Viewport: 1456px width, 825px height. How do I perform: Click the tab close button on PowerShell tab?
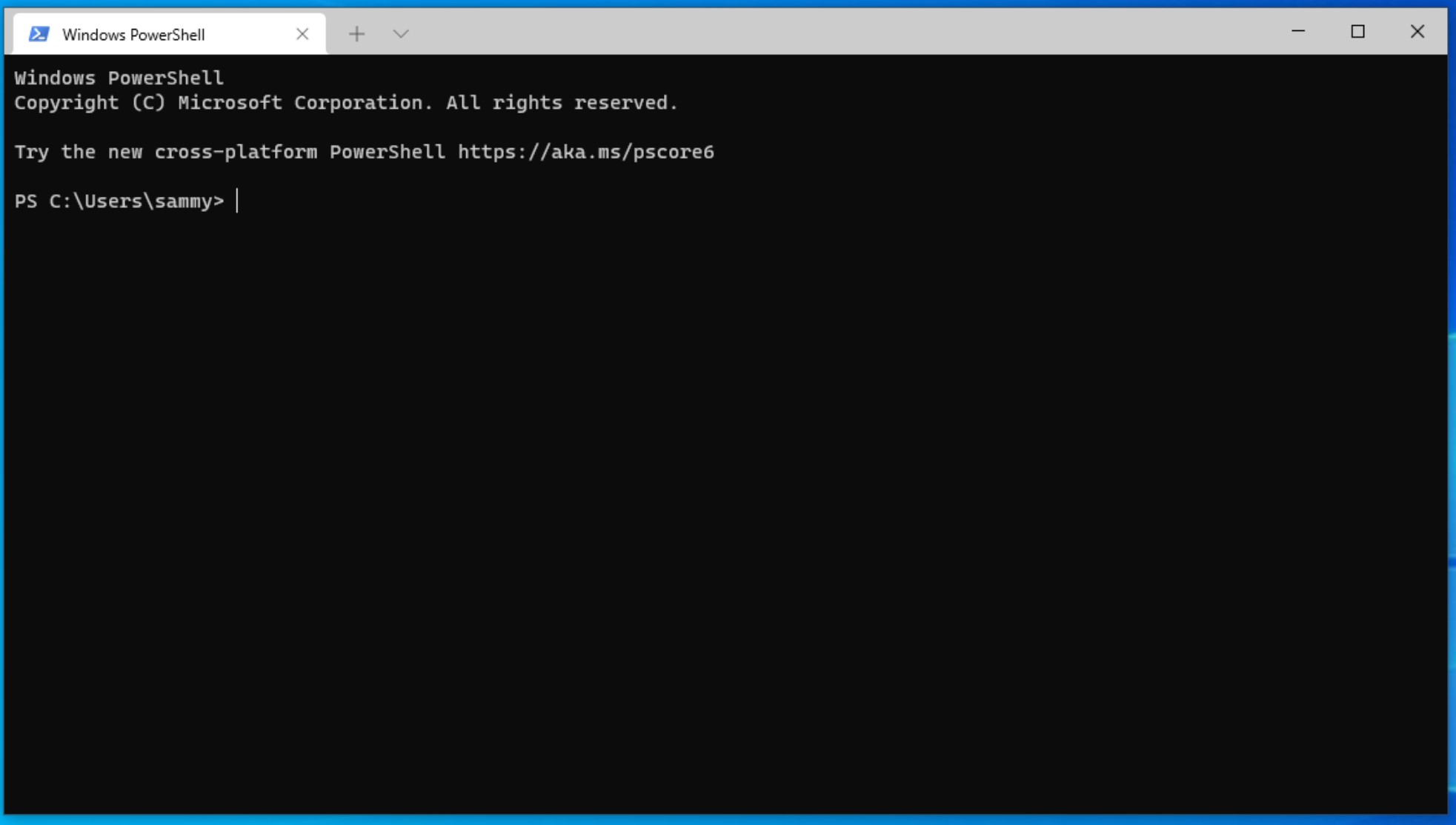[302, 34]
